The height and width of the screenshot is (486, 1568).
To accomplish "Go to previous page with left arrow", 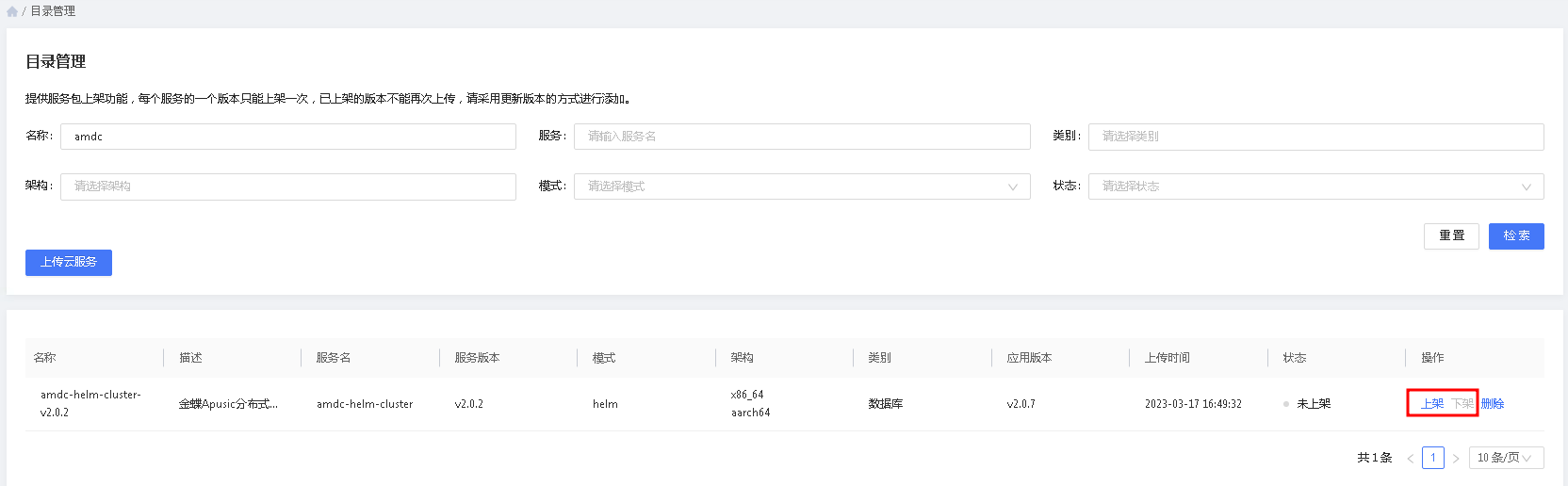I will (1411, 459).
